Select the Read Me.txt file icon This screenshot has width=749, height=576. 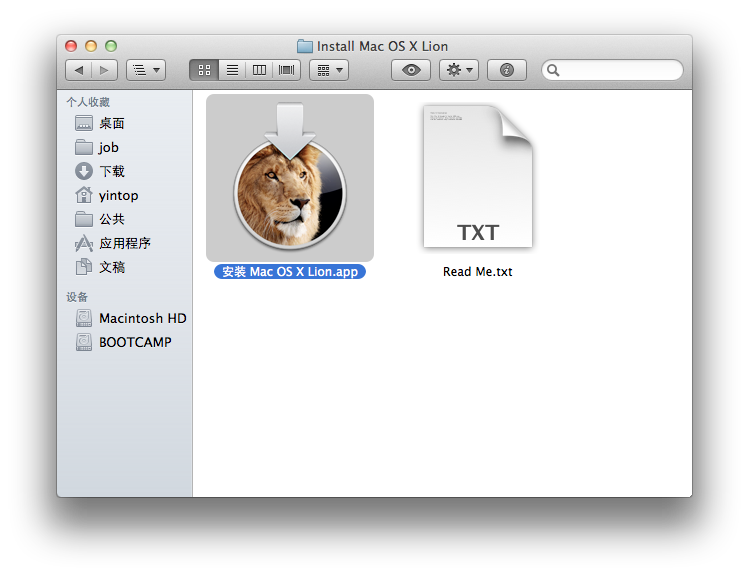tap(477, 180)
